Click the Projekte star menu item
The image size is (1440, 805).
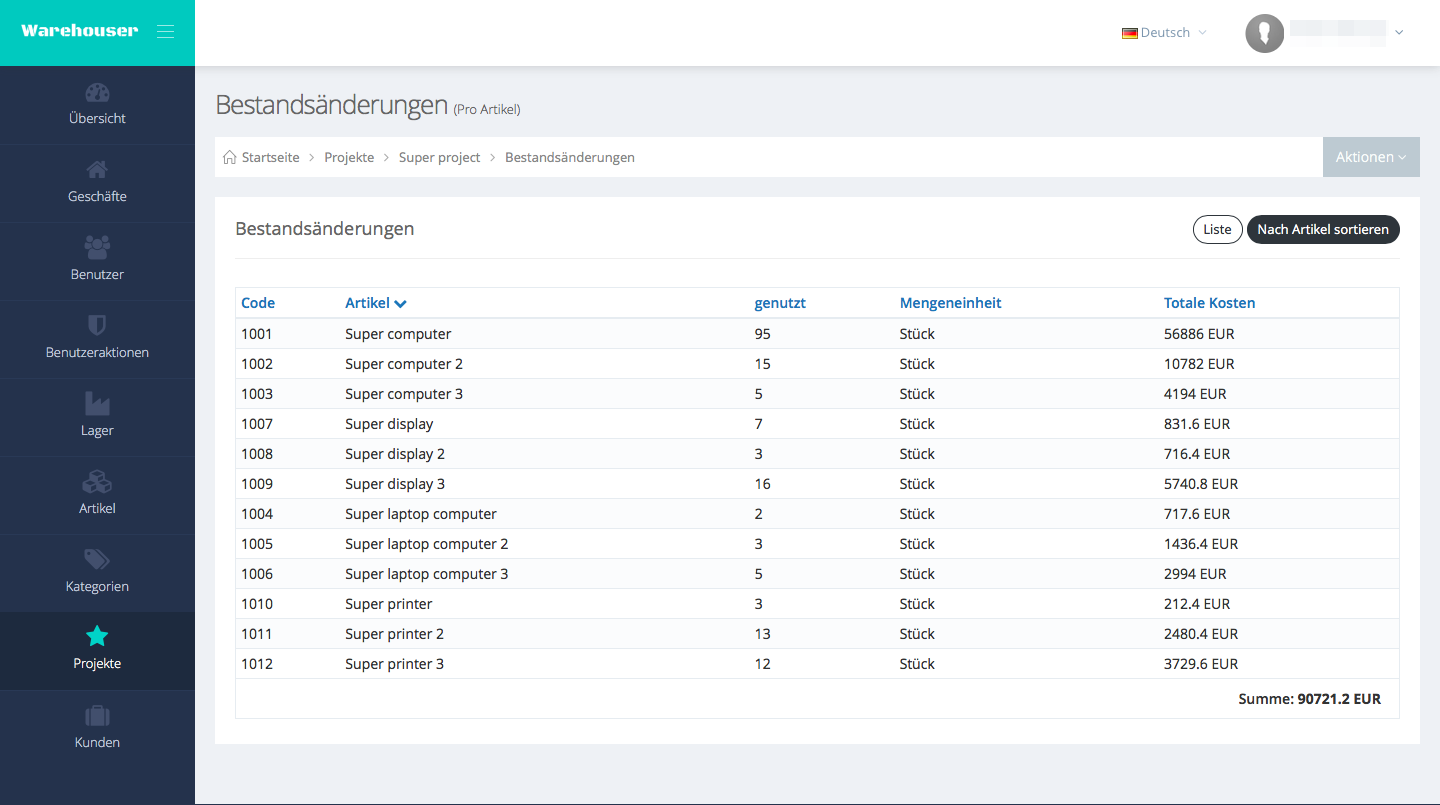pos(97,648)
